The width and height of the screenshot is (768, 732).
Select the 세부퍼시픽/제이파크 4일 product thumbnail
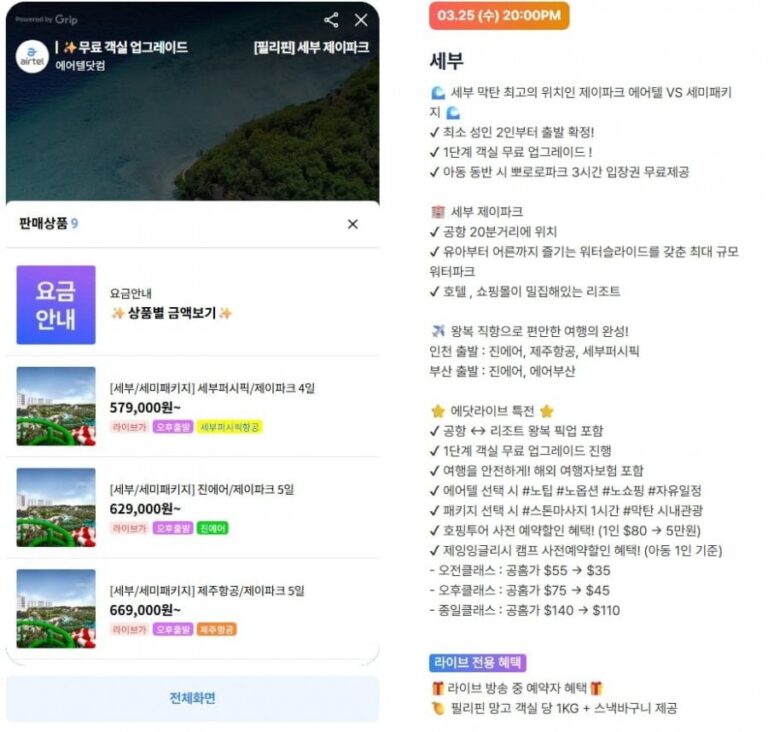(56, 406)
